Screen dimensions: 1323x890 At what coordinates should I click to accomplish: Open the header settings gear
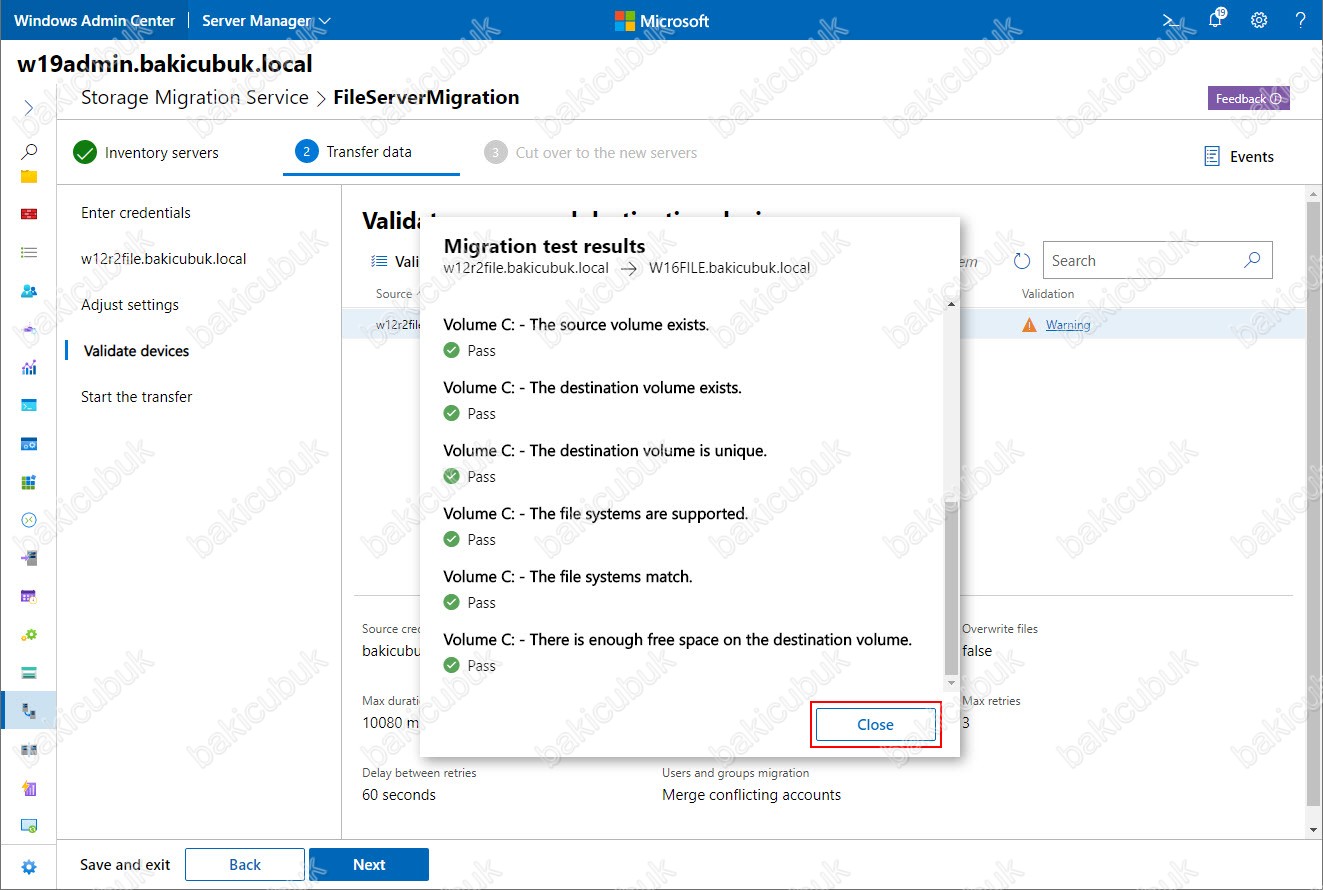(1259, 20)
